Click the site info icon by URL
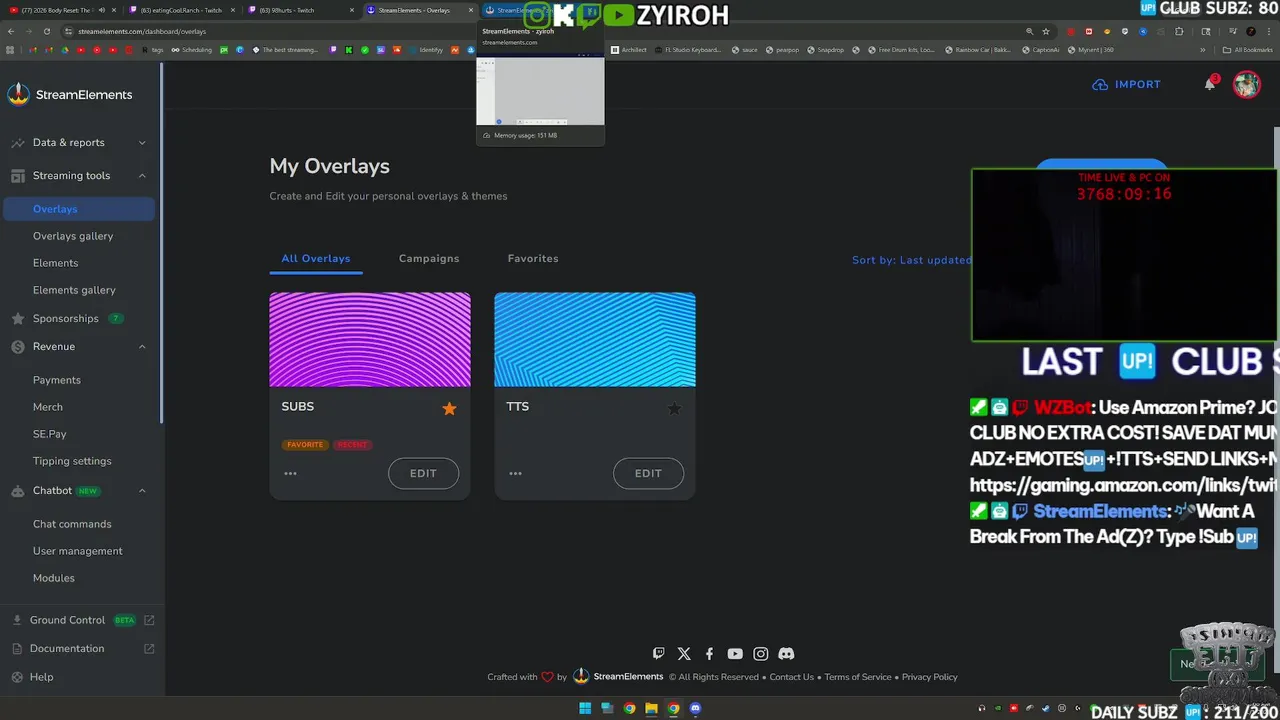Viewport: 1280px width, 720px height. click(68, 31)
